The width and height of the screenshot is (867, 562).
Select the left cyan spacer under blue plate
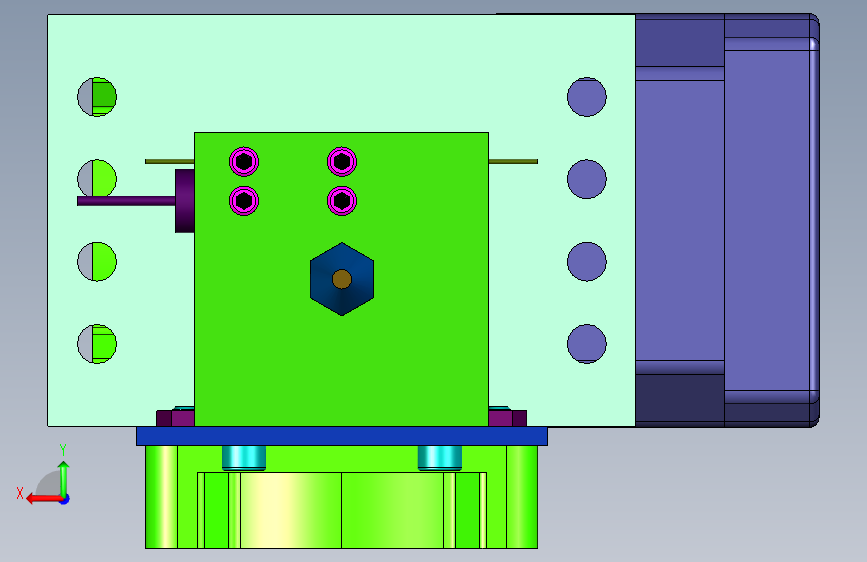(x=244, y=458)
